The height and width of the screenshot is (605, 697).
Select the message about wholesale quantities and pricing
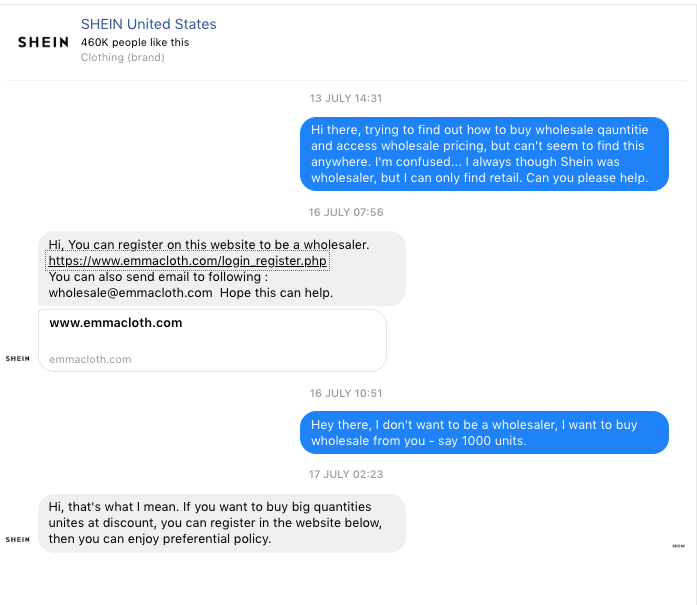pyautogui.click(x=484, y=154)
